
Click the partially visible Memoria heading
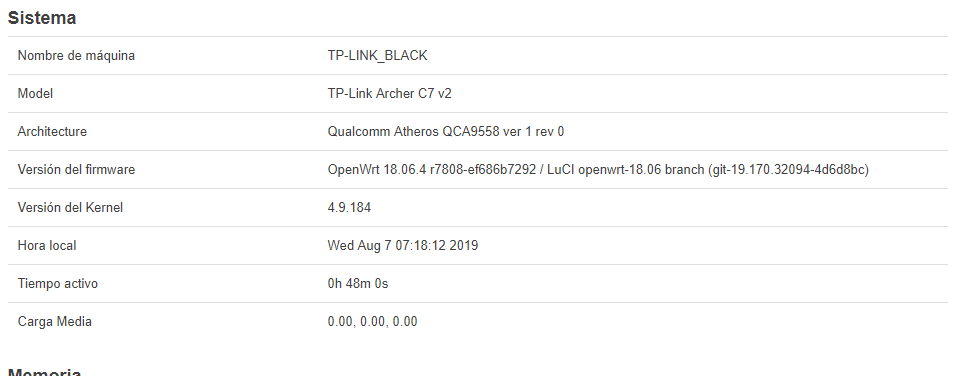(x=44, y=372)
